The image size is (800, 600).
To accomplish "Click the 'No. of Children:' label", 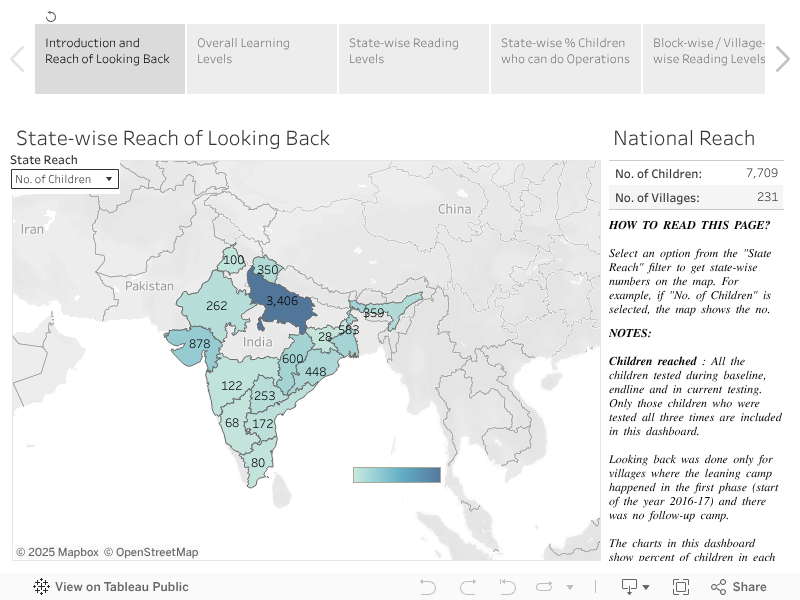I will 658,174.
